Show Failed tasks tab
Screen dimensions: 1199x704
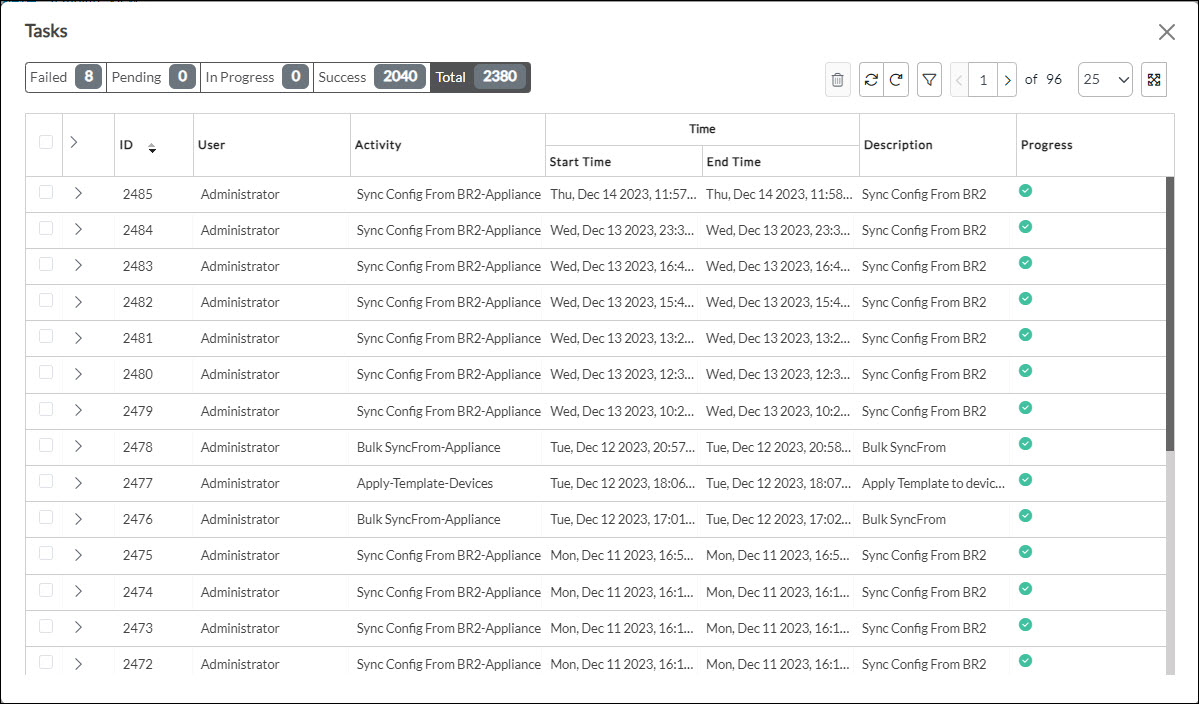coord(65,77)
